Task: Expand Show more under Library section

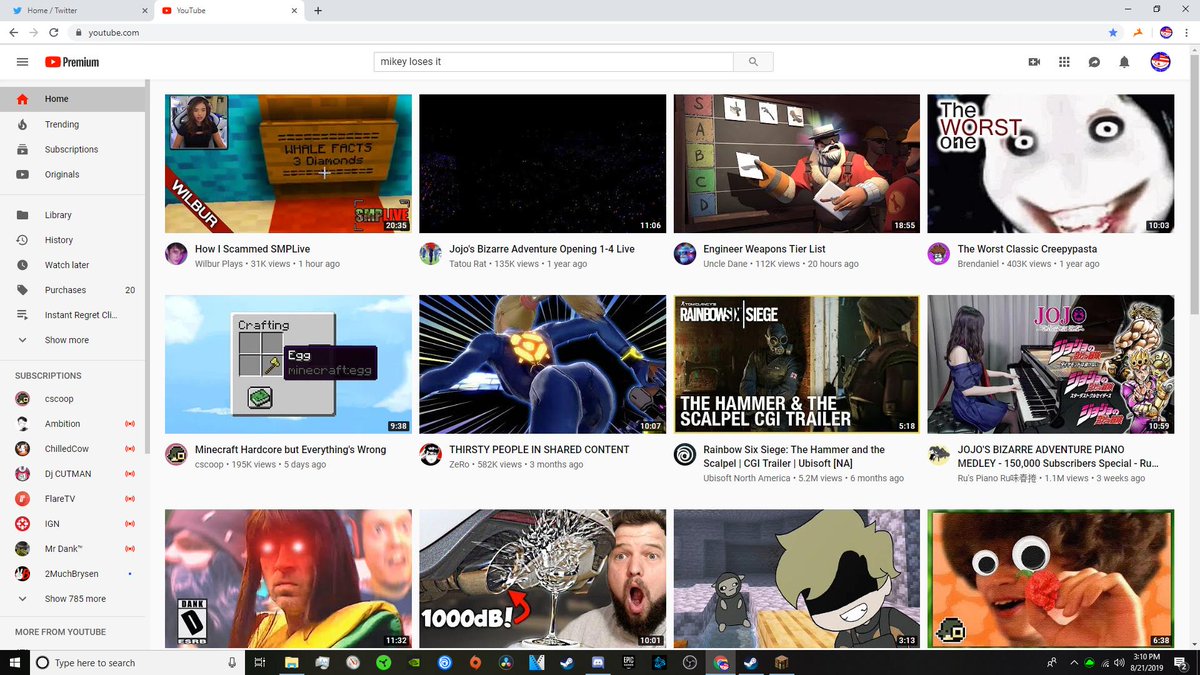Action: (72, 340)
